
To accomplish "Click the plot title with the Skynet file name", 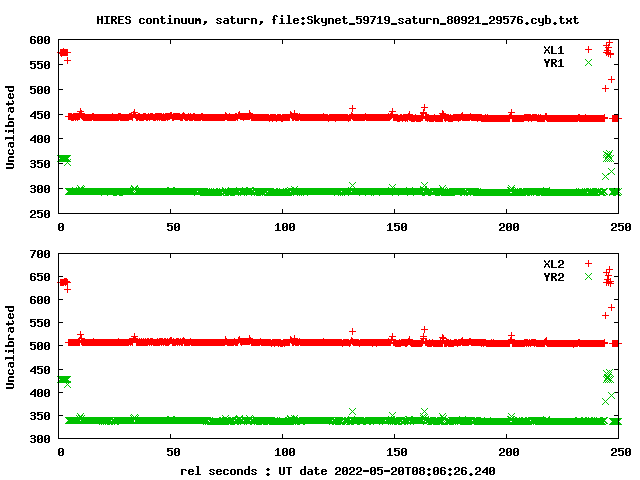I will 338,20.
